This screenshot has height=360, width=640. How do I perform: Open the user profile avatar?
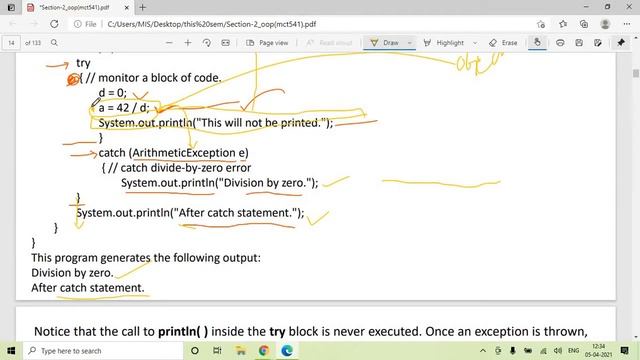[x=605, y=24]
